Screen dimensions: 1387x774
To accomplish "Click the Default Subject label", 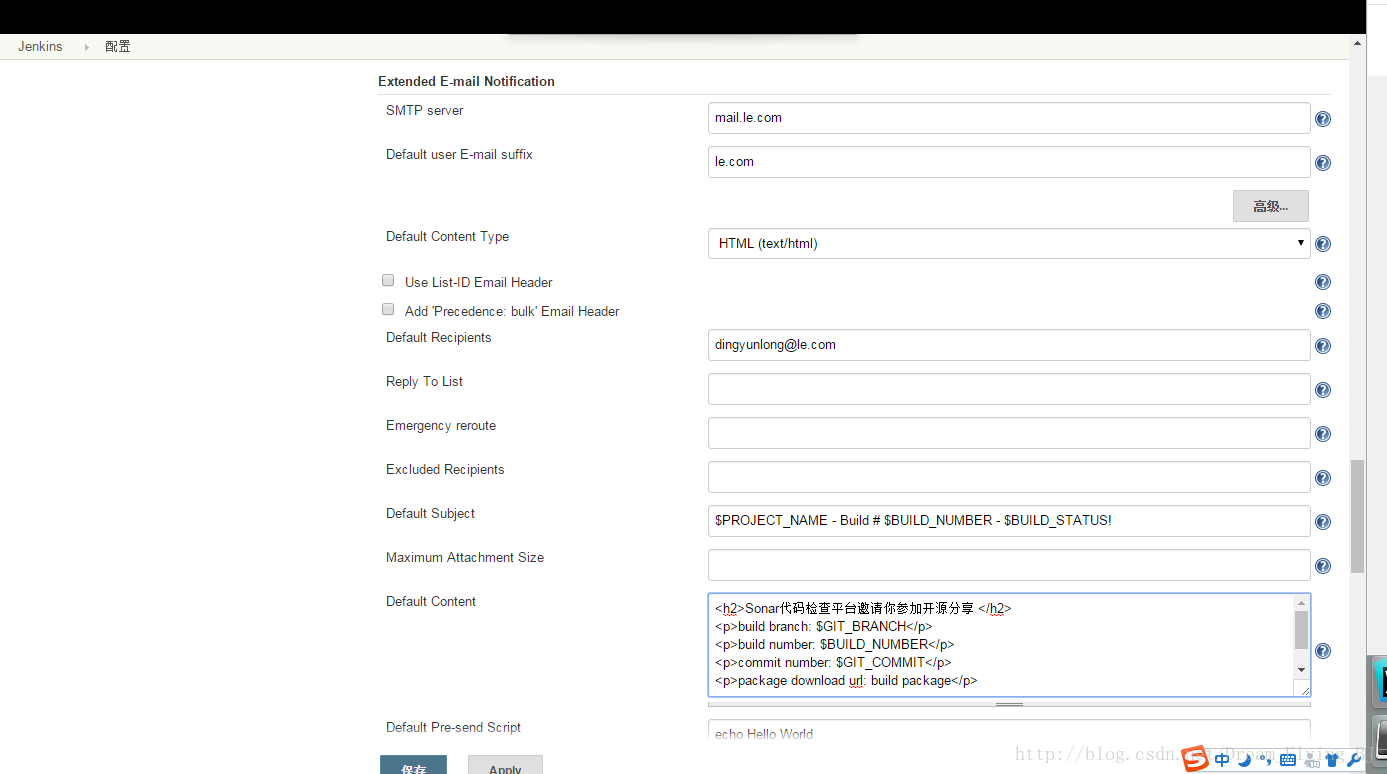I will (x=430, y=513).
